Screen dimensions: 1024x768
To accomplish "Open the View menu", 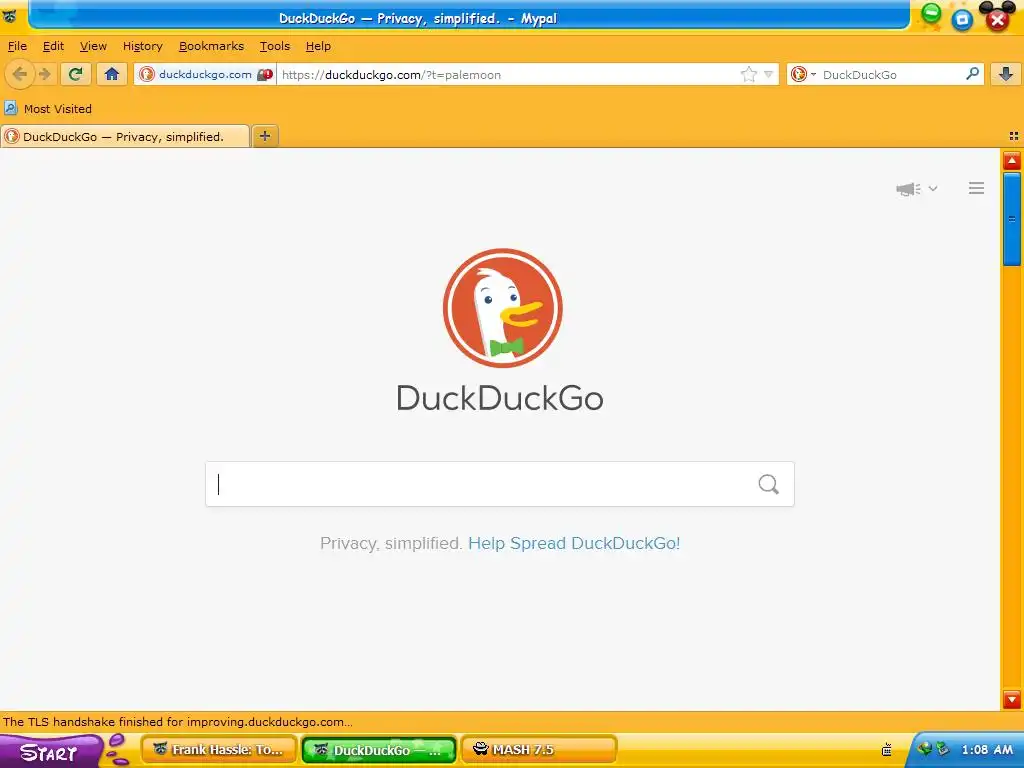I will tap(93, 46).
